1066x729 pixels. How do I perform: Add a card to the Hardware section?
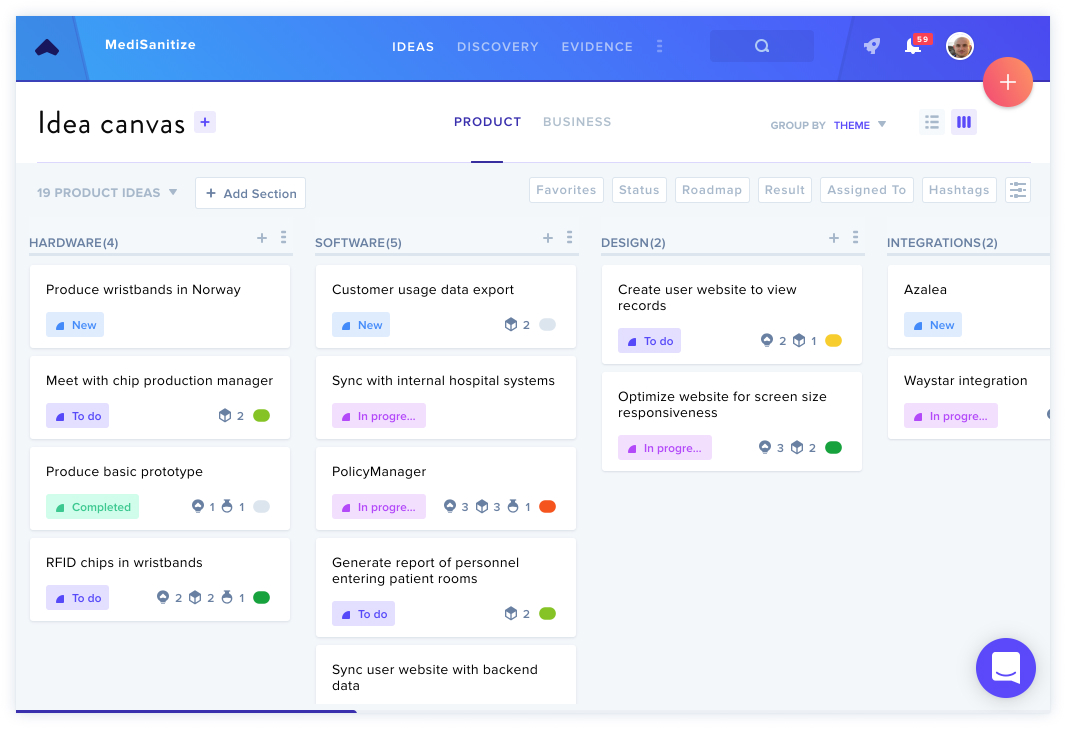pyautogui.click(x=262, y=238)
